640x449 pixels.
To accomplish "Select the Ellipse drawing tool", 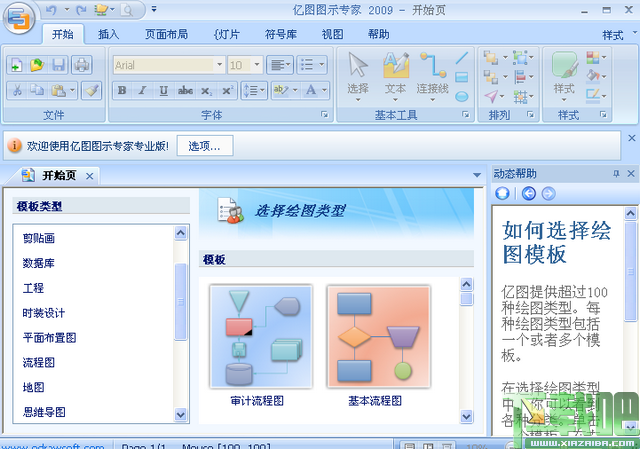I will [462, 97].
